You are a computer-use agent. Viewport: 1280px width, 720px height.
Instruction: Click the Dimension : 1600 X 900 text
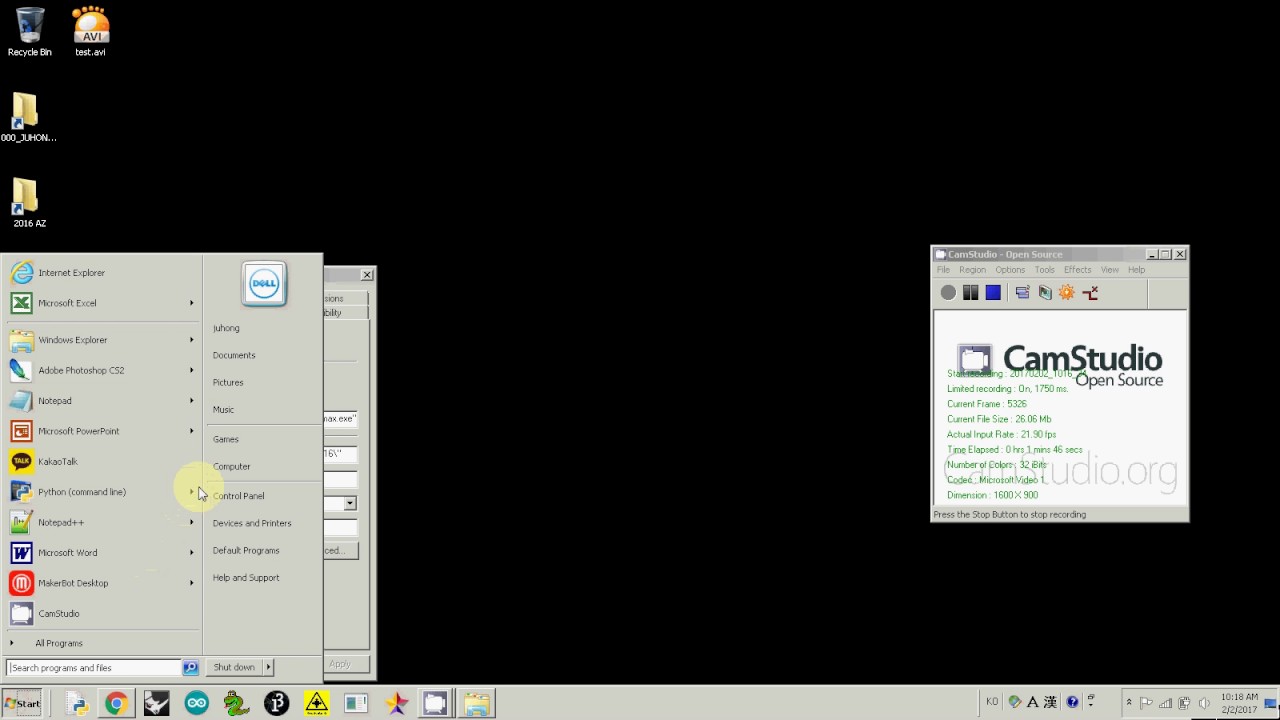tap(993, 495)
